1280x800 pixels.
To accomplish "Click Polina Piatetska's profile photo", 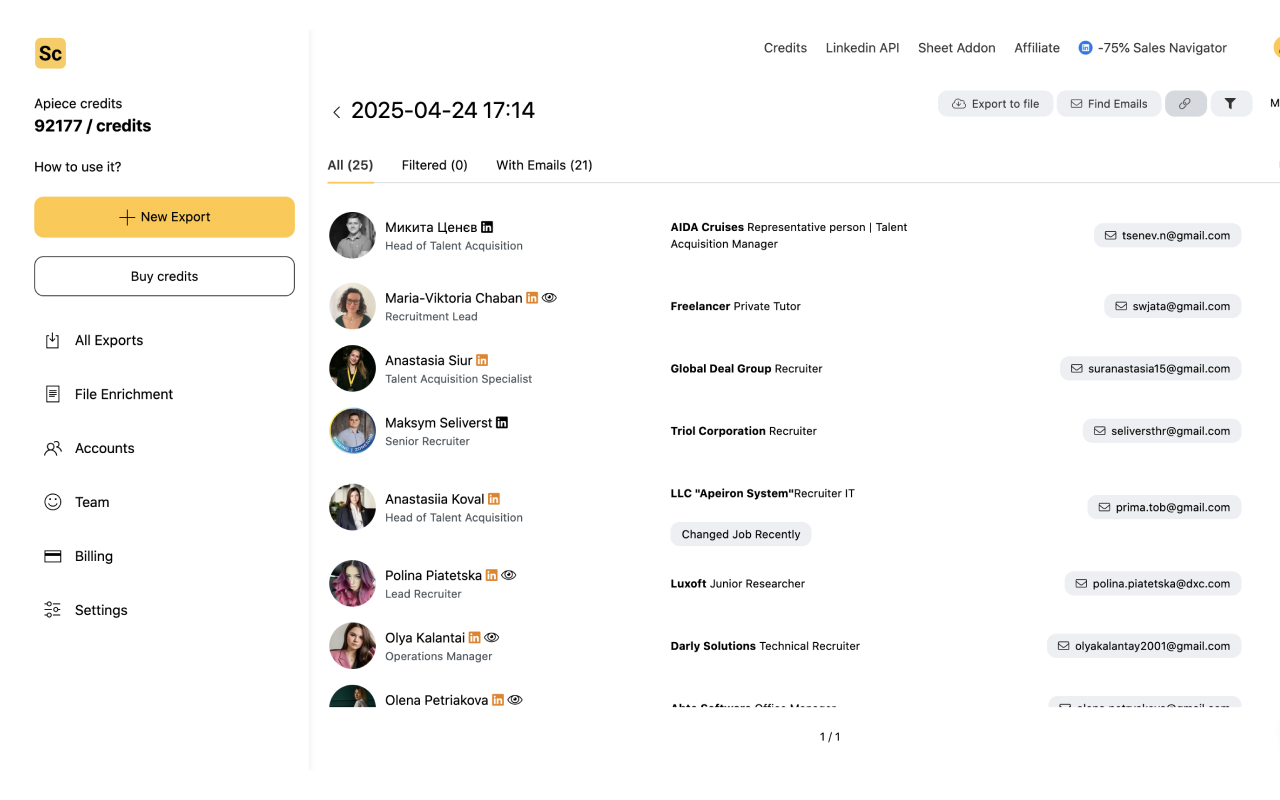I will pos(352,583).
